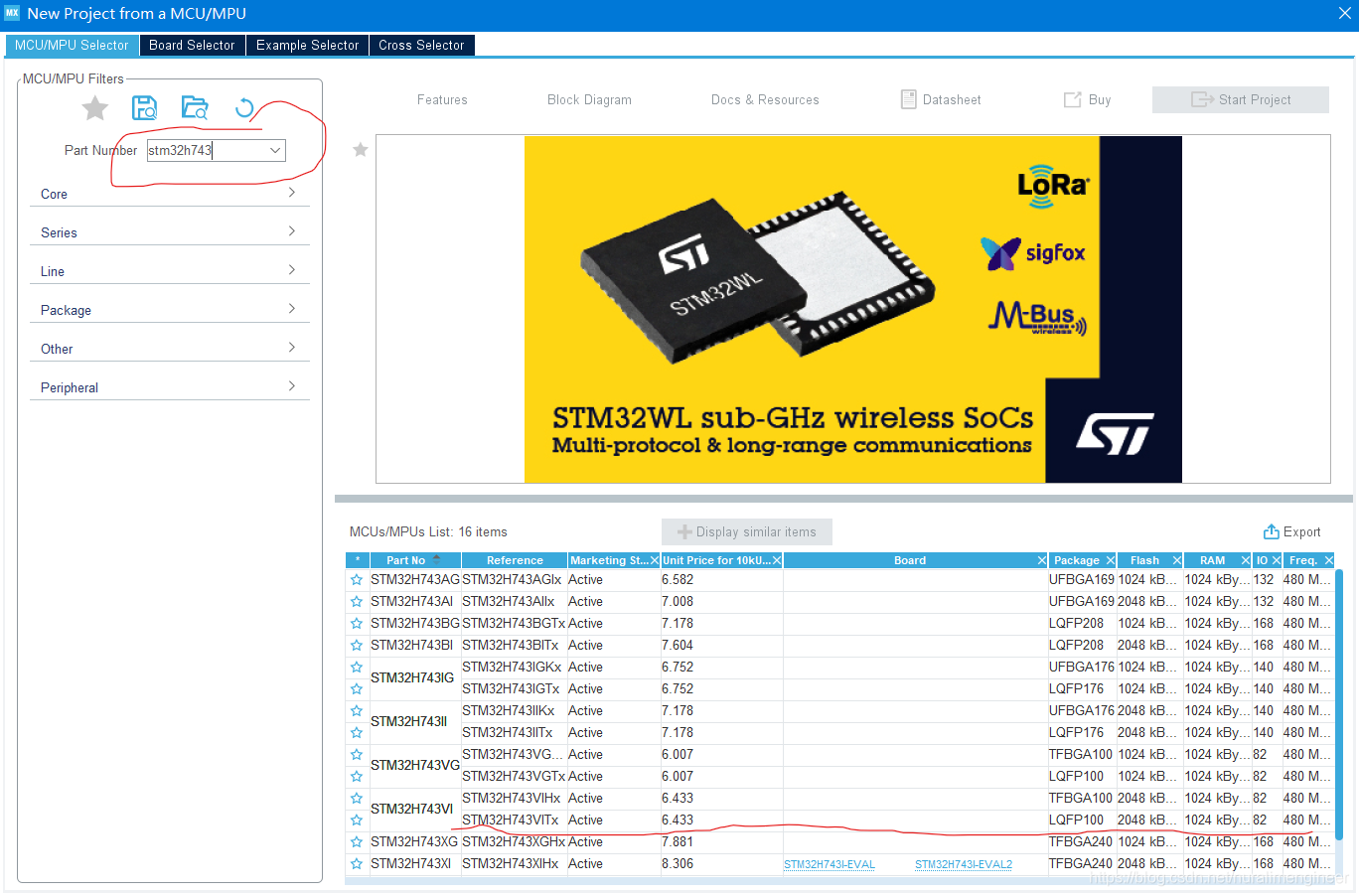This screenshot has width=1359, height=896.
Task: Click the star column header
Action: tap(357, 560)
